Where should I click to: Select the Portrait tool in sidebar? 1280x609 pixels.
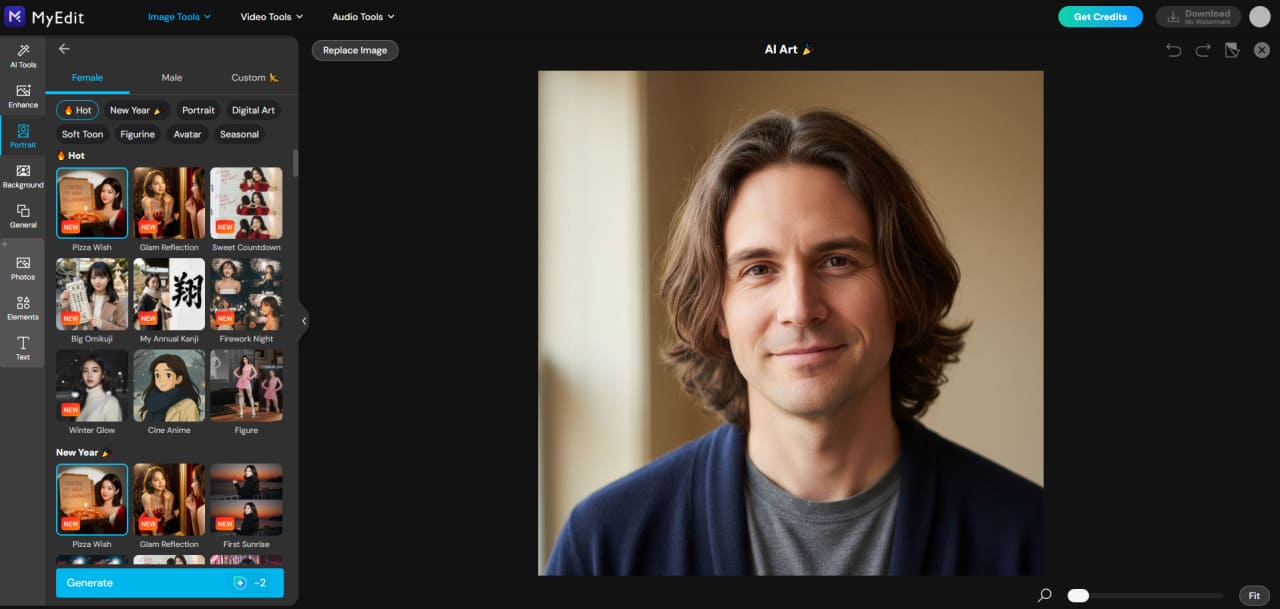coord(22,135)
